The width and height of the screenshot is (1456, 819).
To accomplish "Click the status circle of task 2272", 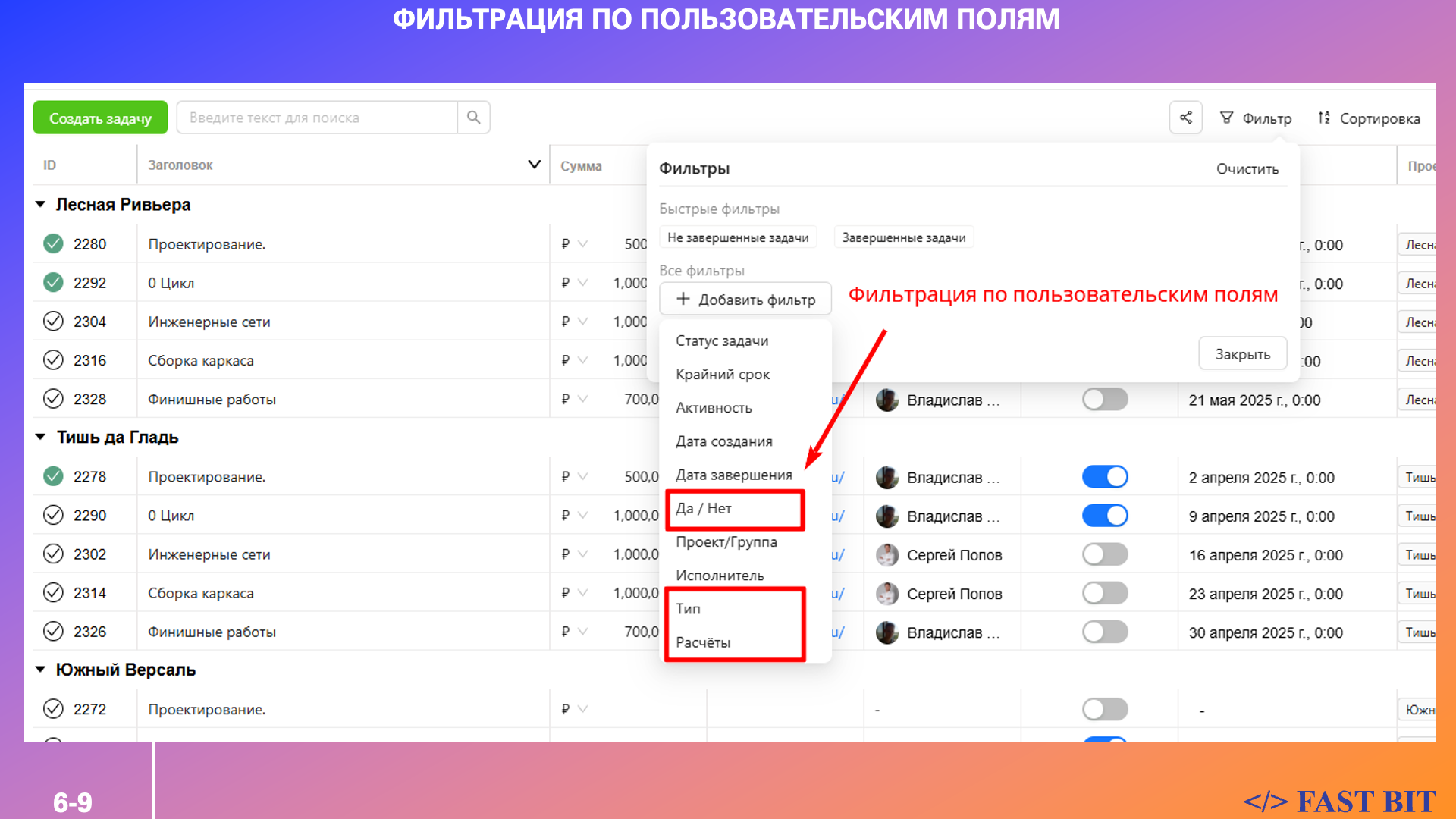I will point(53,709).
